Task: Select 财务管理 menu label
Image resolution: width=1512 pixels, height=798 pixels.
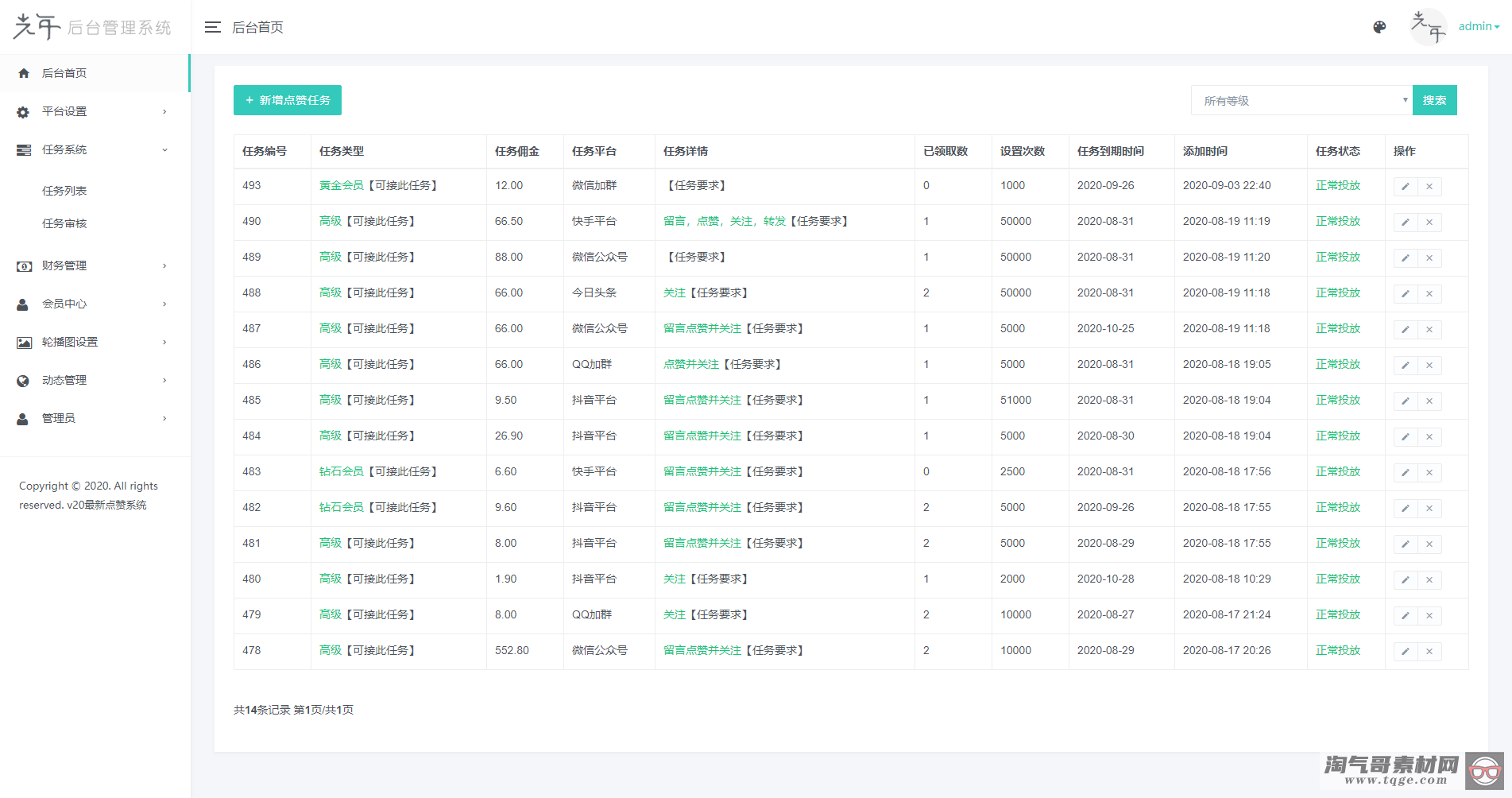Action: (64, 265)
